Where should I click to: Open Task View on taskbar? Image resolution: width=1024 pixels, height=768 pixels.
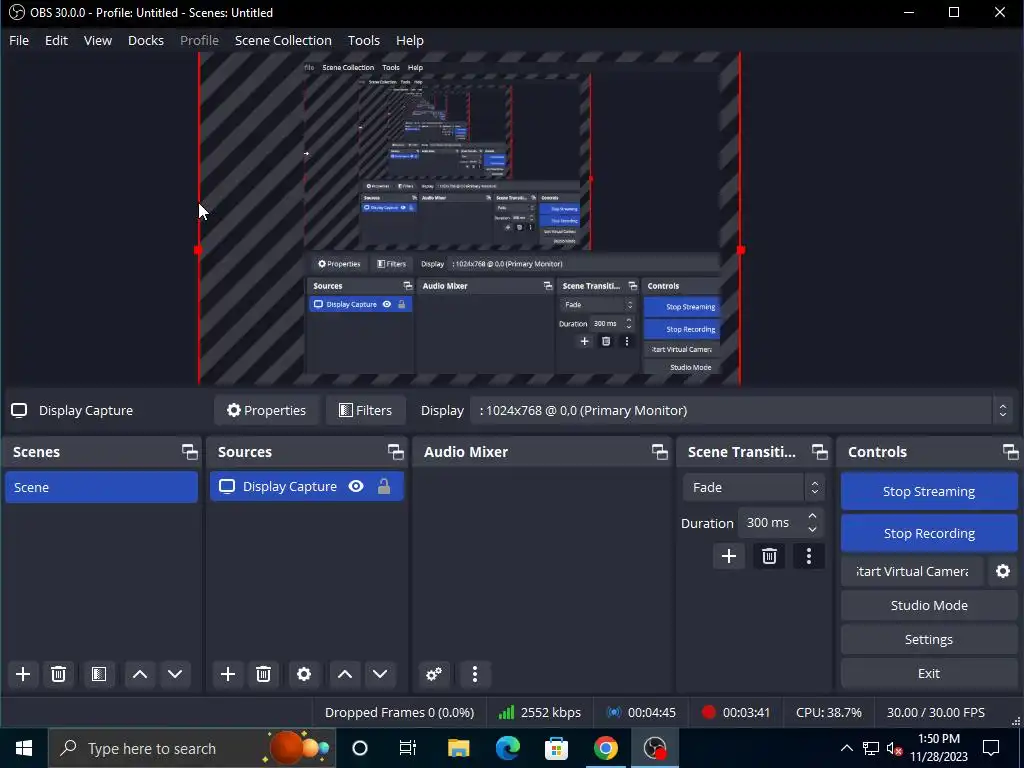(x=408, y=748)
